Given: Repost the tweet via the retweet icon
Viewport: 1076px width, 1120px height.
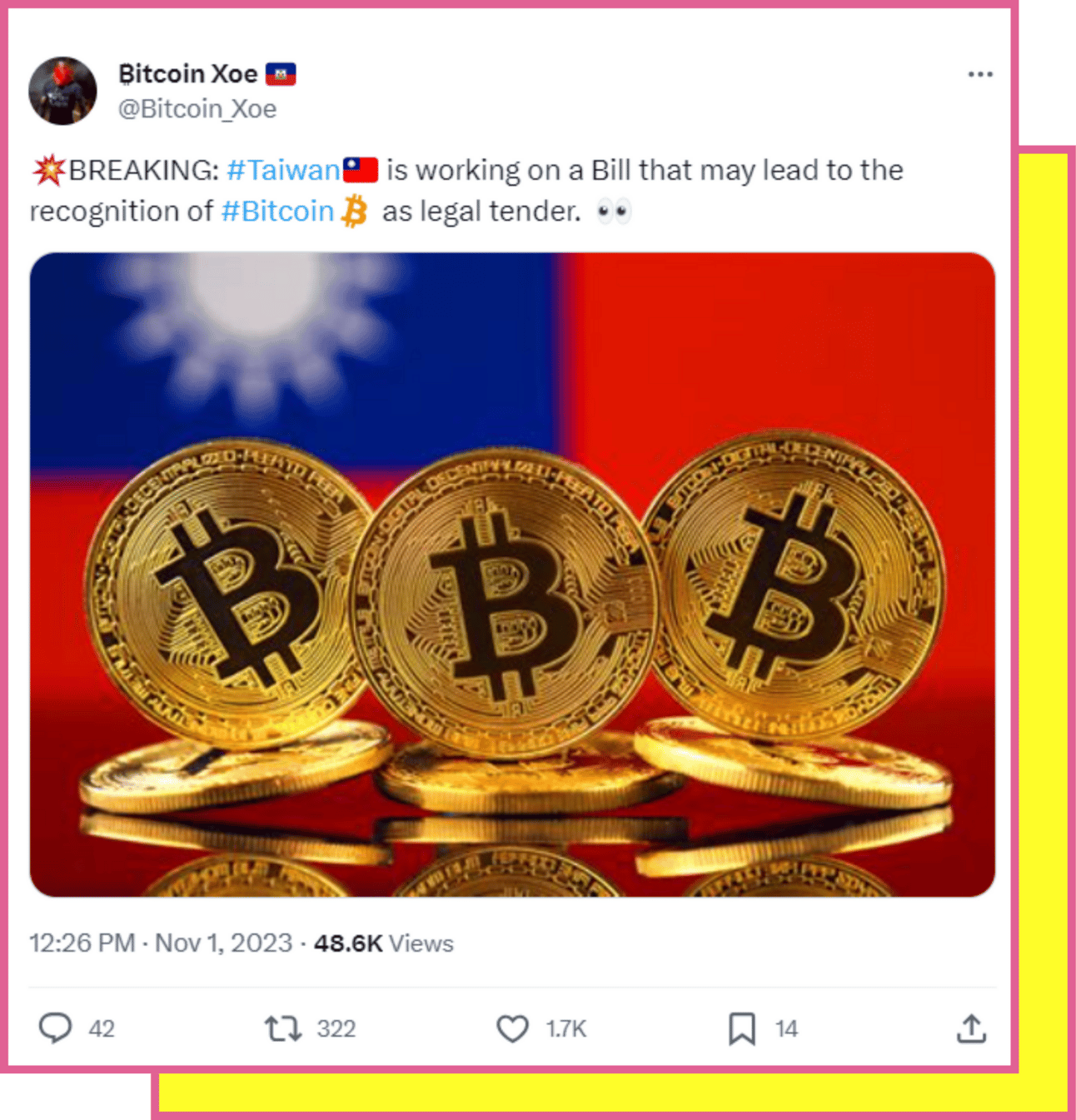Looking at the screenshot, I should 283,1029.
